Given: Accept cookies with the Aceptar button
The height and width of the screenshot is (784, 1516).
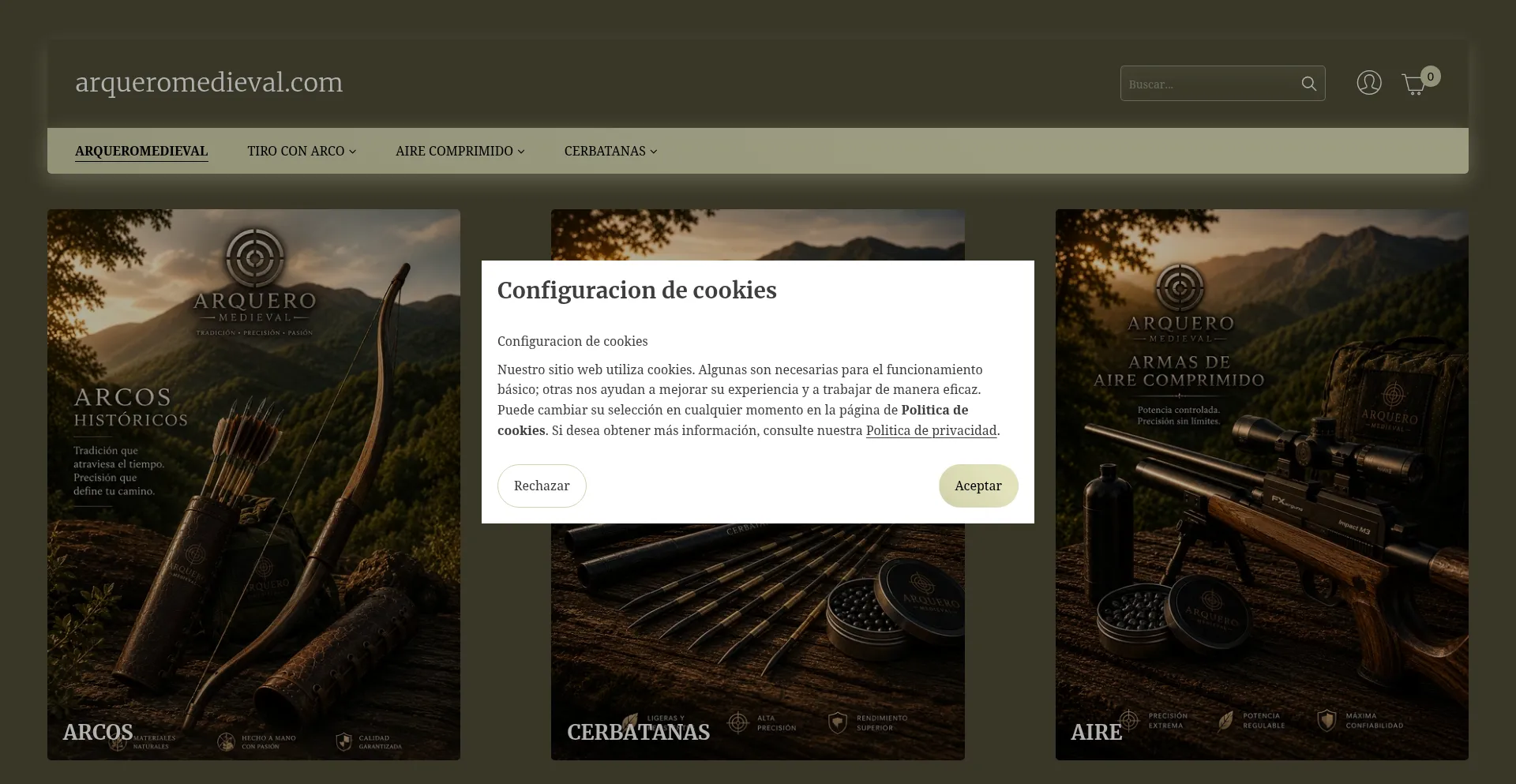Looking at the screenshot, I should 978,486.
